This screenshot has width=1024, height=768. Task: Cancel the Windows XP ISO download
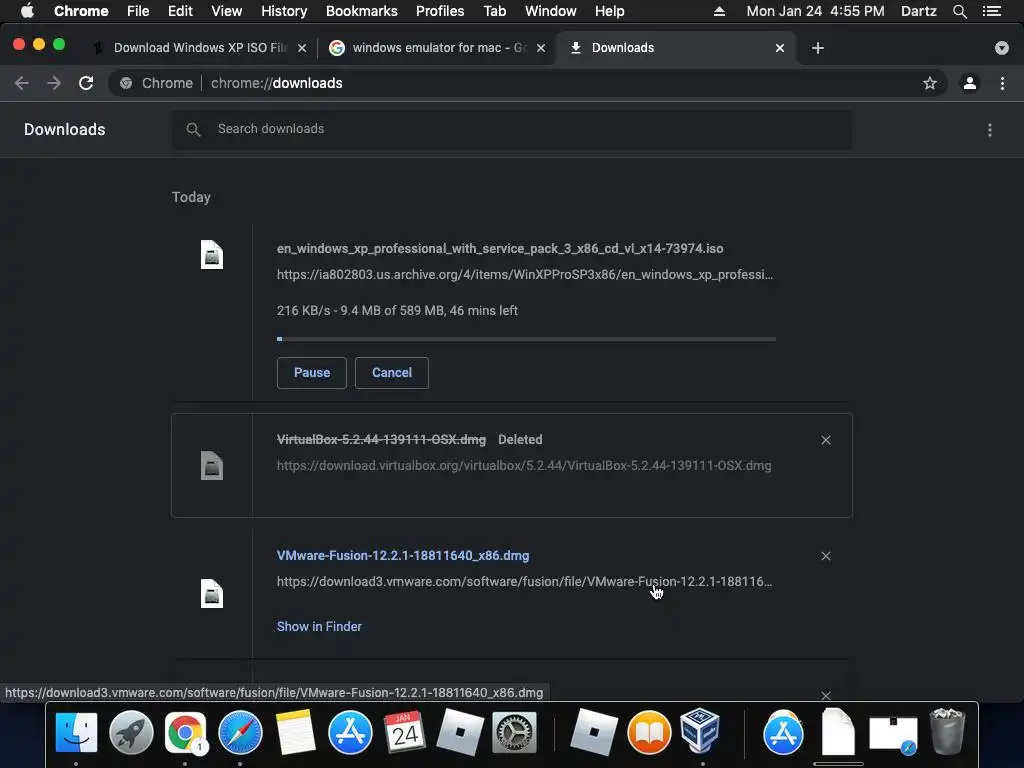click(392, 373)
